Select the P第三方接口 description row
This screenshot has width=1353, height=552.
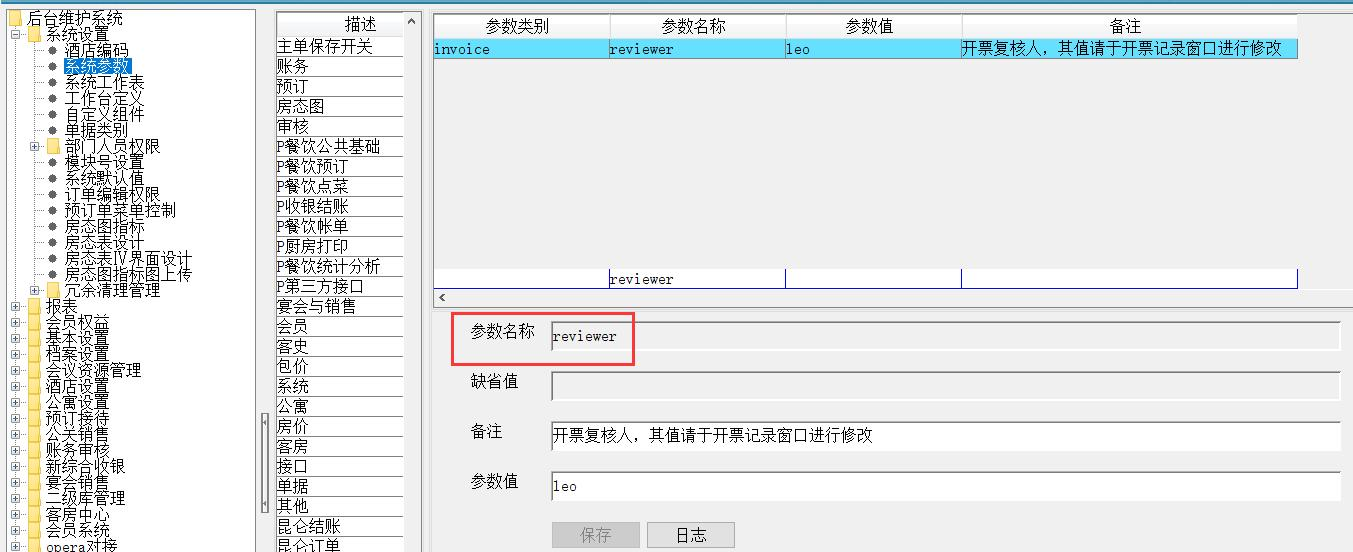(x=339, y=287)
